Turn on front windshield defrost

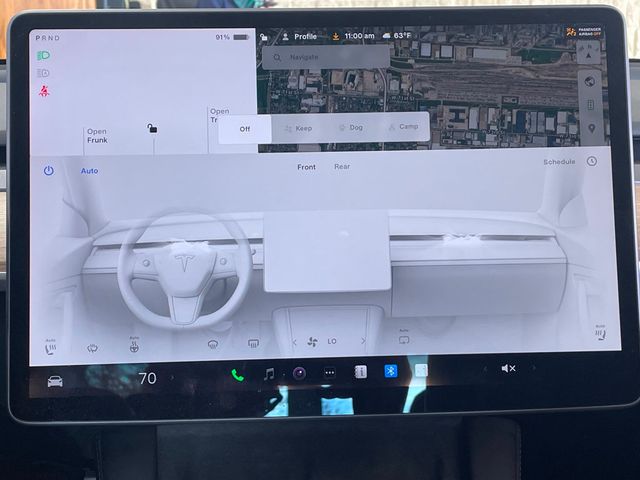coord(213,344)
